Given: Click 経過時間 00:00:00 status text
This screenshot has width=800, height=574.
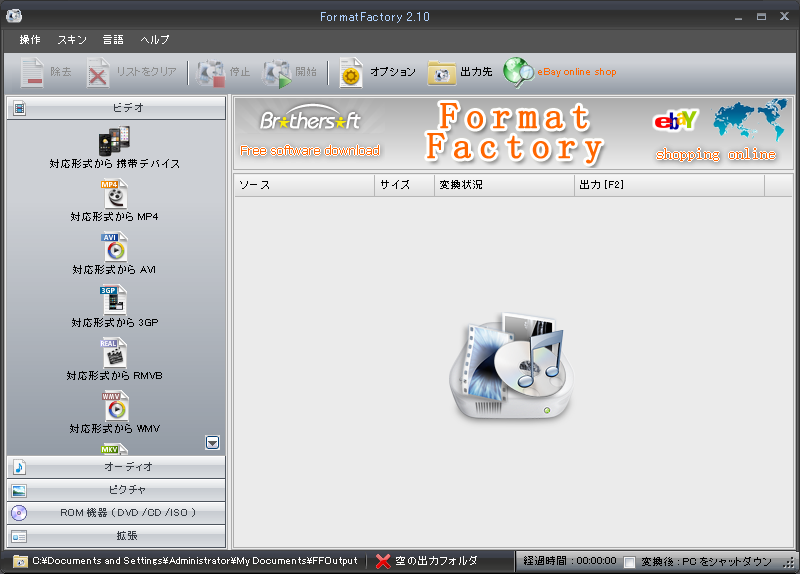Looking at the screenshot, I should 570,561.
